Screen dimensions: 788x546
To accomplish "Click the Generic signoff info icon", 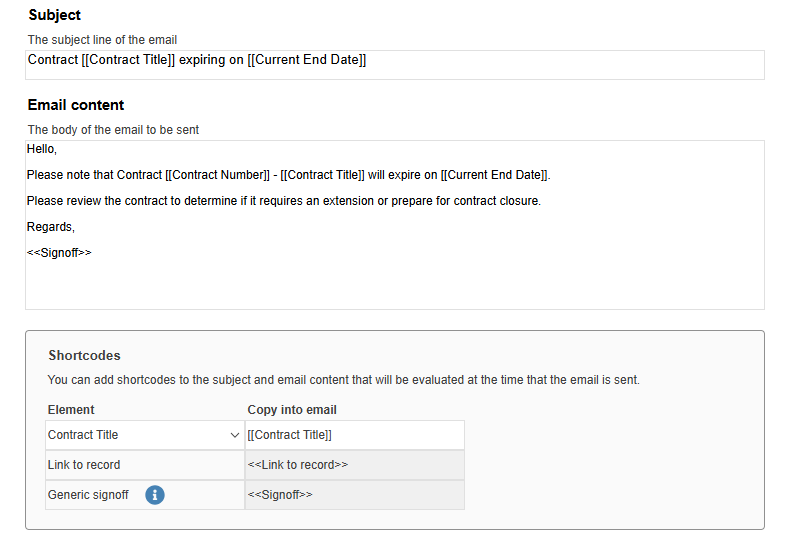I will coord(155,495).
